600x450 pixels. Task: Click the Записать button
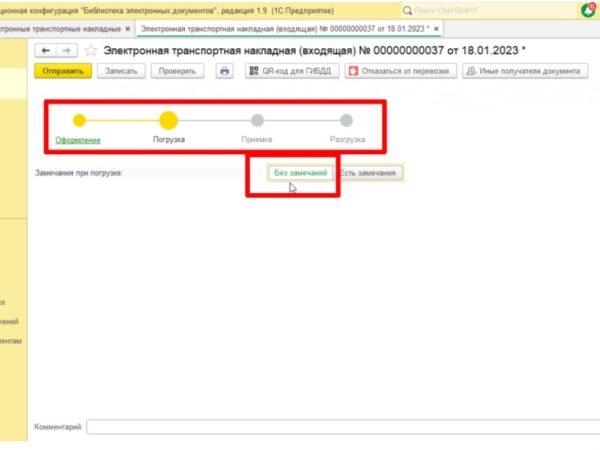[x=121, y=71]
